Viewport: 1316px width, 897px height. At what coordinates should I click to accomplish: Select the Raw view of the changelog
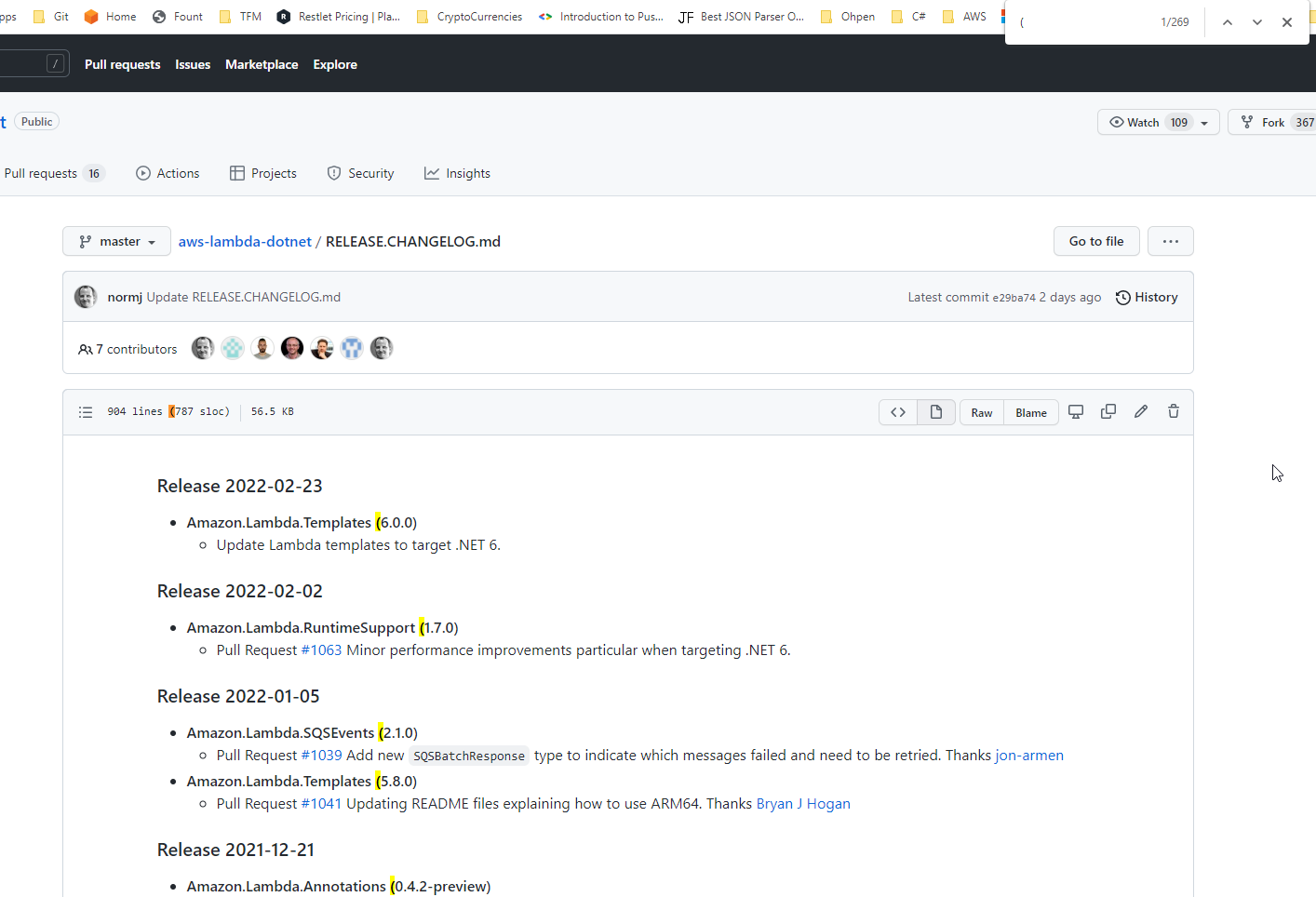click(x=981, y=412)
